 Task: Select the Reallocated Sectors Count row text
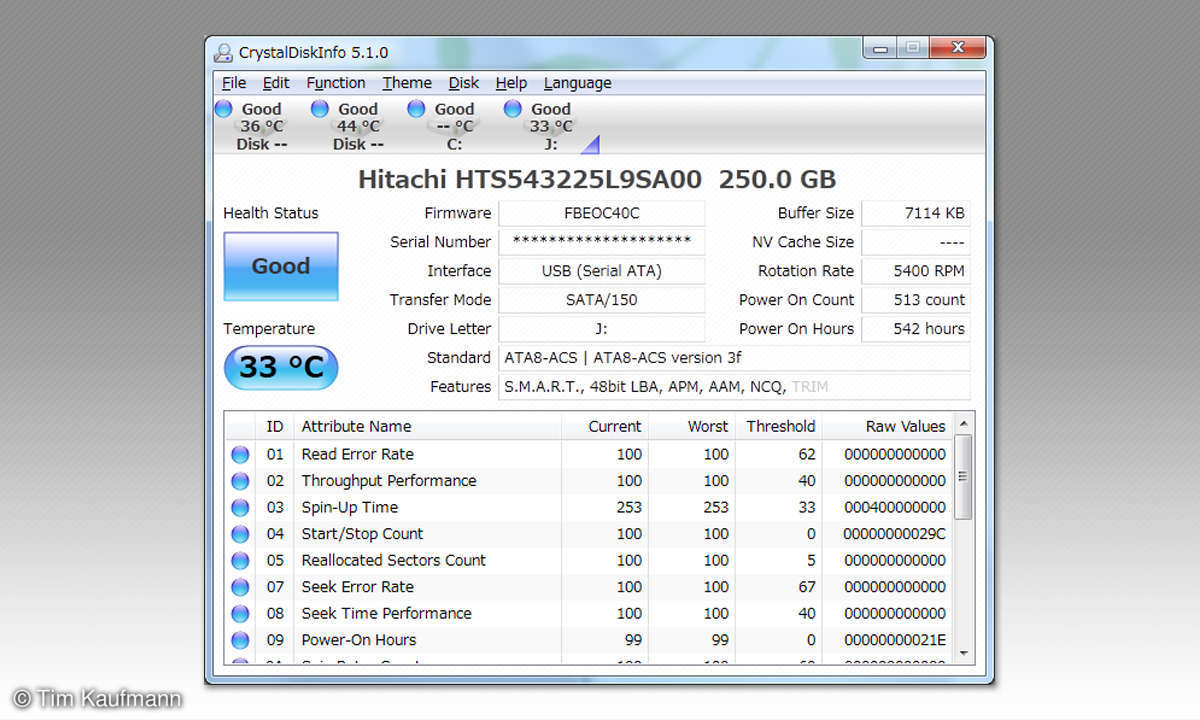394,560
